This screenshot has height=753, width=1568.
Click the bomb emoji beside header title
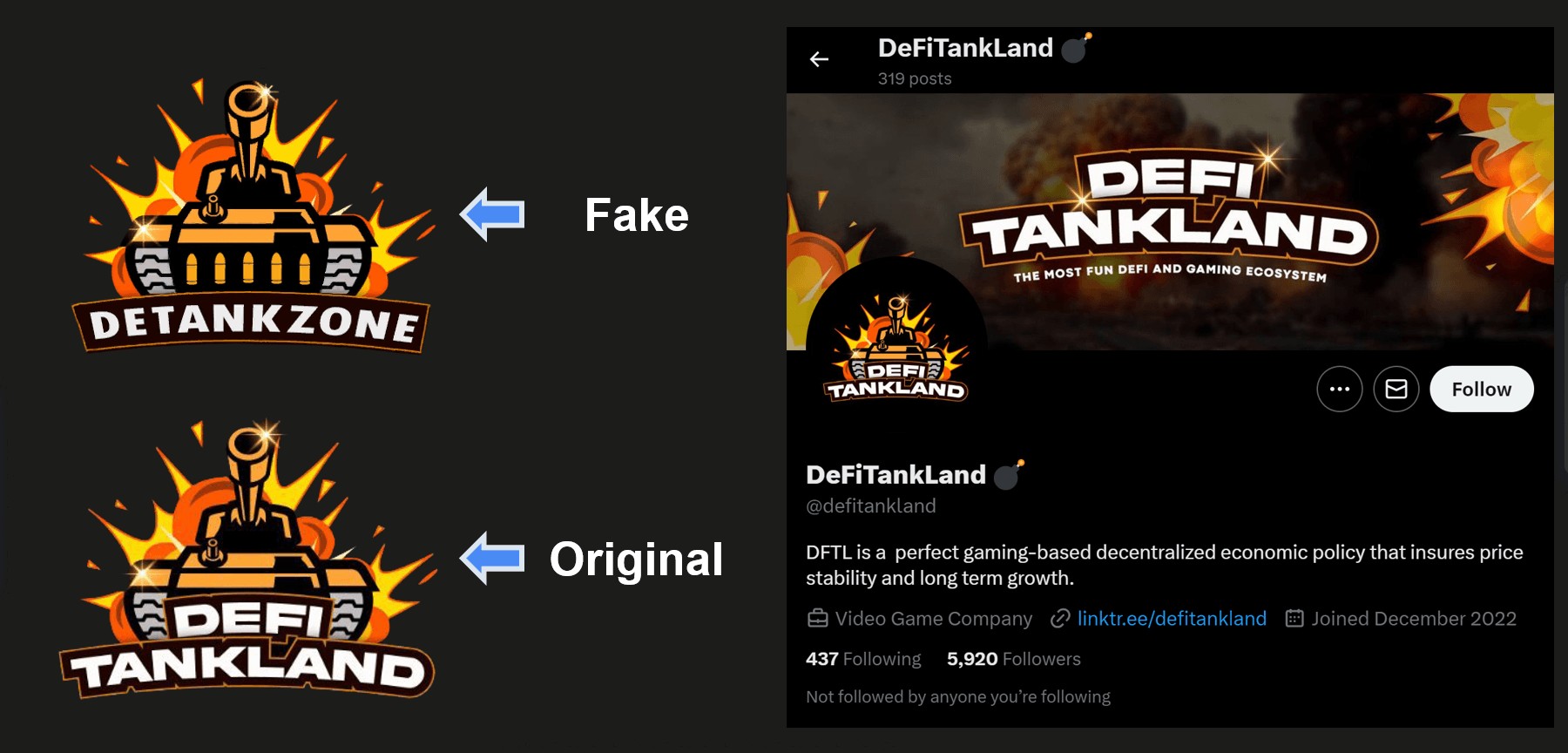(x=1076, y=48)
